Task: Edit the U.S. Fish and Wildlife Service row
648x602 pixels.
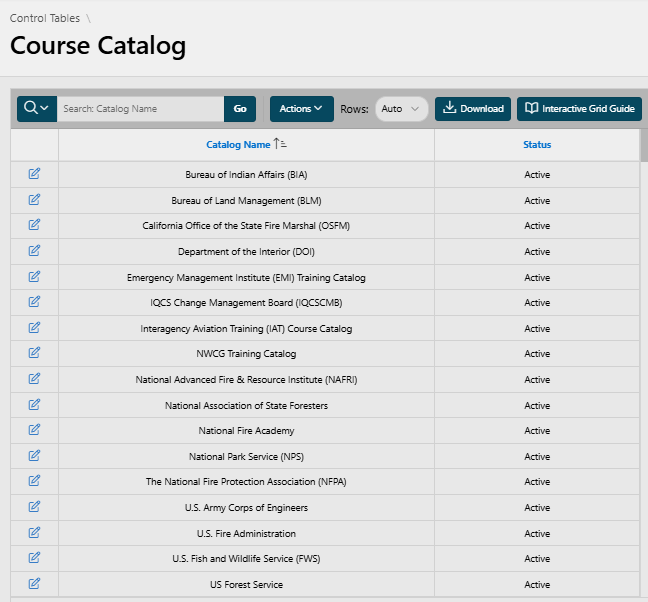Action: pyautogui.click(x=34, y=558)
